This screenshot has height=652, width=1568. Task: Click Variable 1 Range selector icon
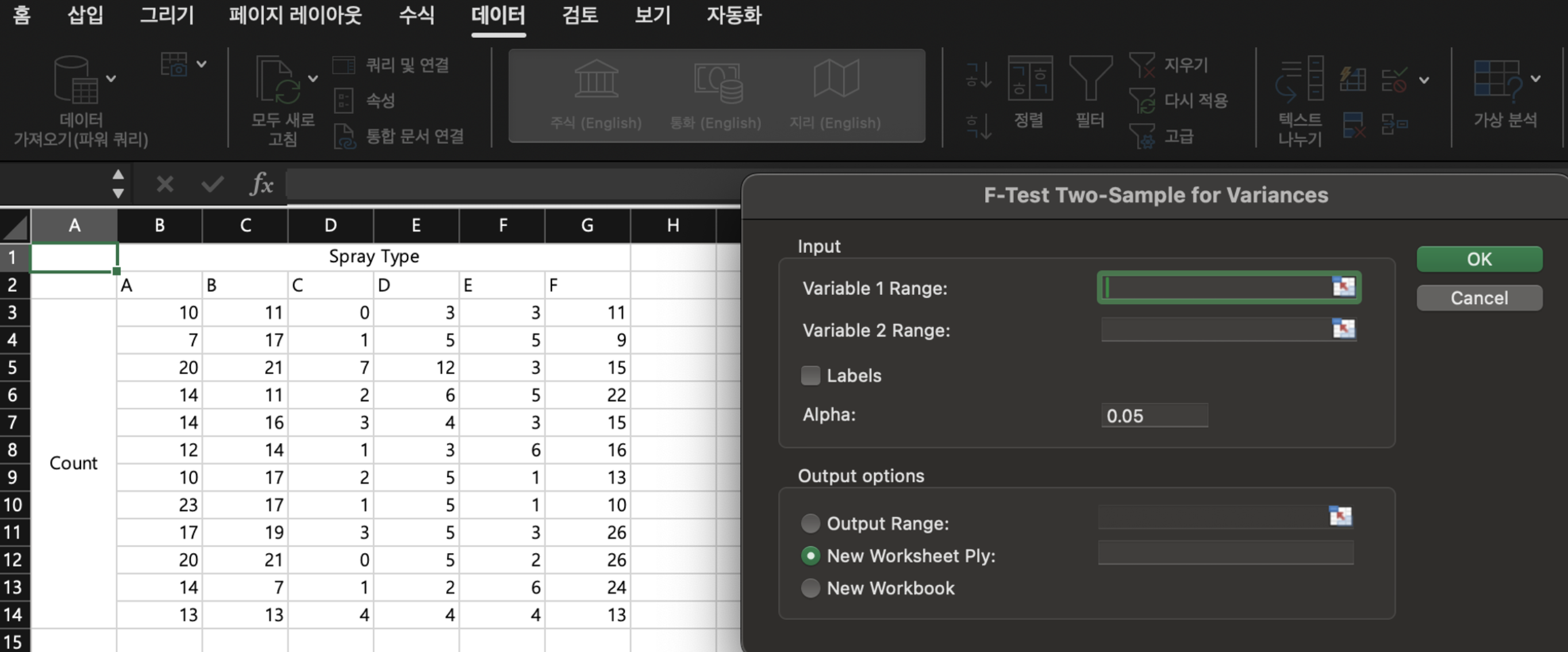(1343, 287)
